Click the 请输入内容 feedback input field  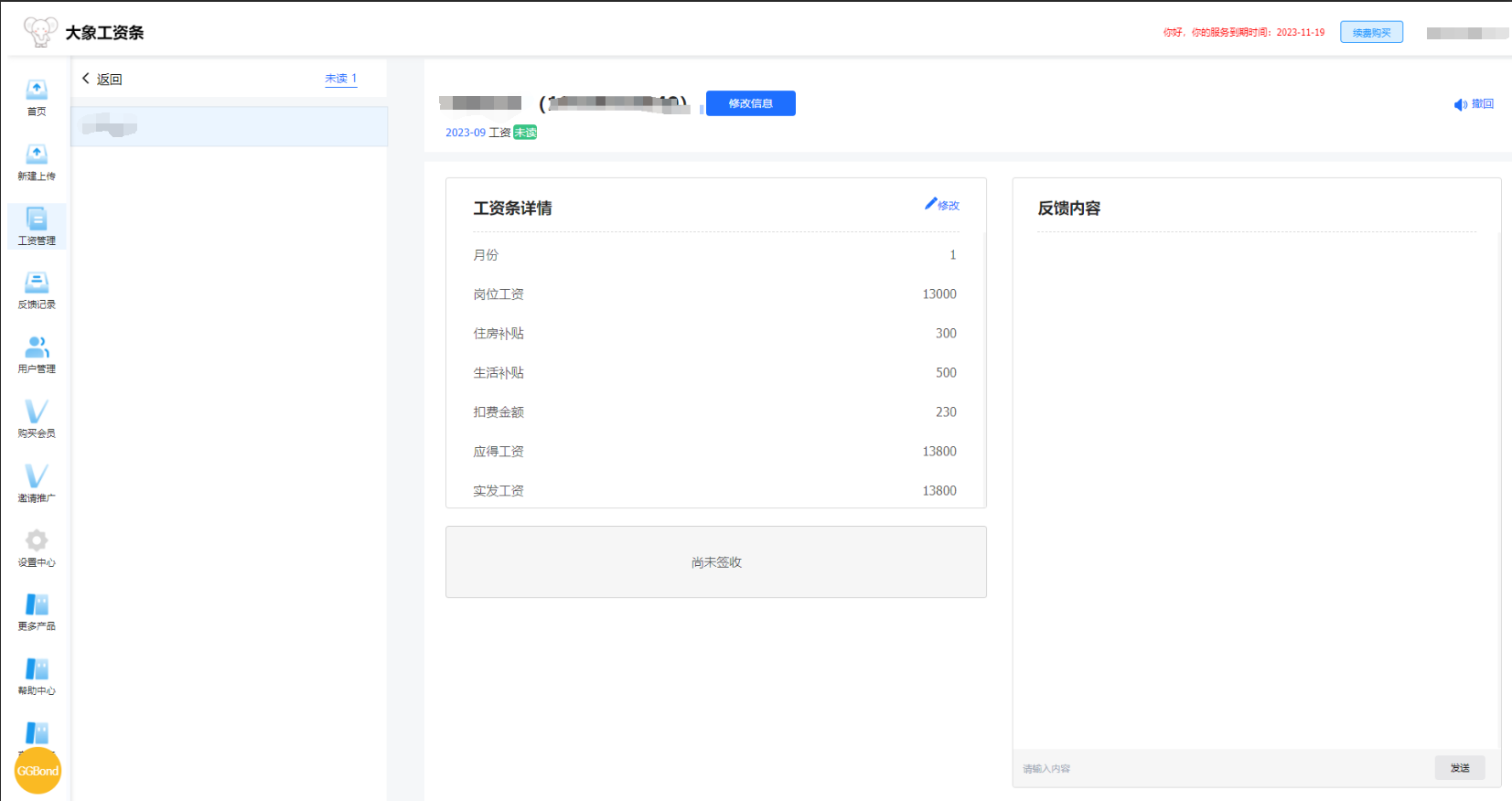point(1224,769)
